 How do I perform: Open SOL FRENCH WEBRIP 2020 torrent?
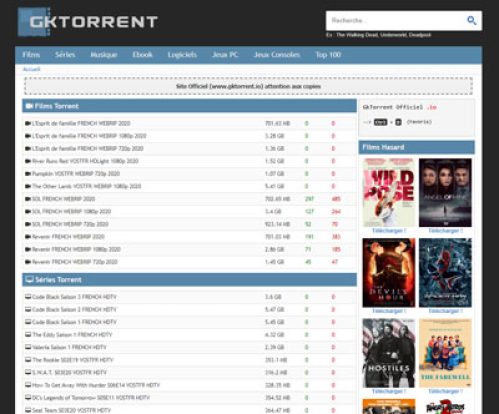click(x=63, y=199)
